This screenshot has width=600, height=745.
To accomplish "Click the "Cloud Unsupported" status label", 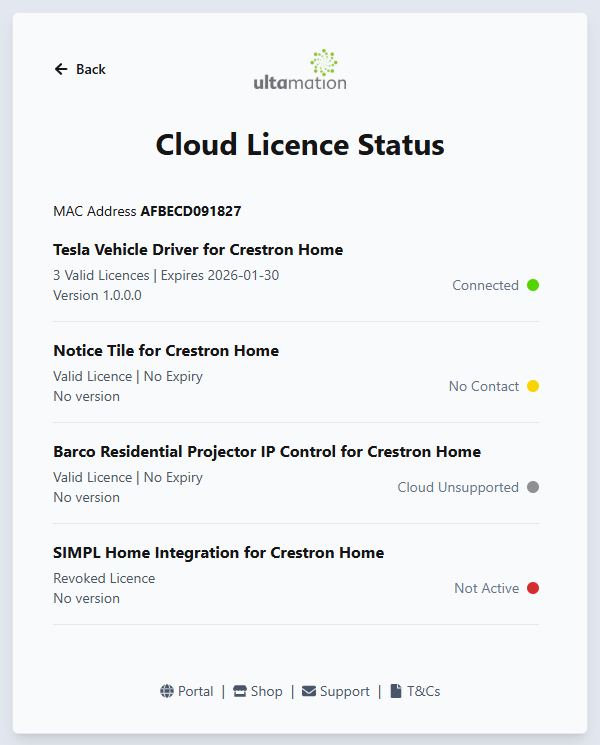I will click(458, 487).
